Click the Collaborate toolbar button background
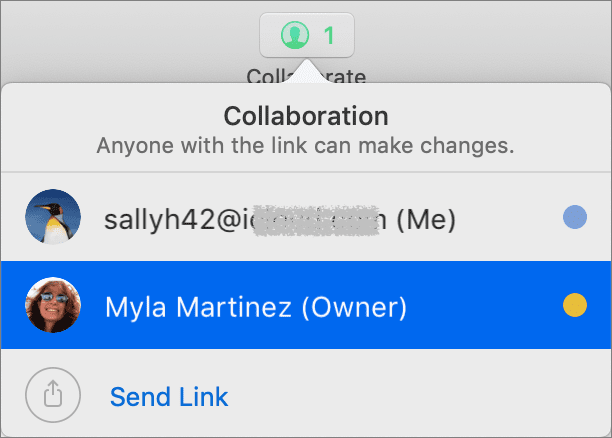612x438 pixels. [x=307, y=35]
